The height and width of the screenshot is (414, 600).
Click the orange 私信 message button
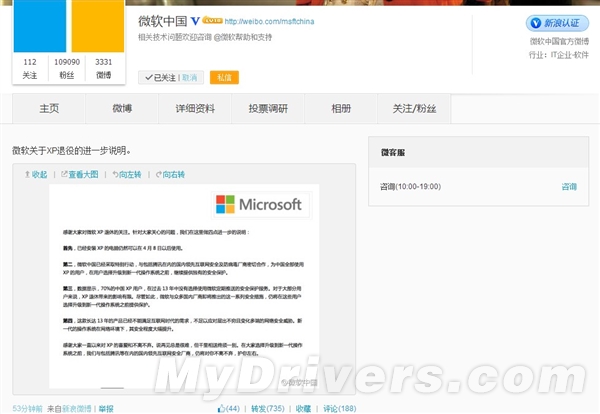(x=224, y=77)
